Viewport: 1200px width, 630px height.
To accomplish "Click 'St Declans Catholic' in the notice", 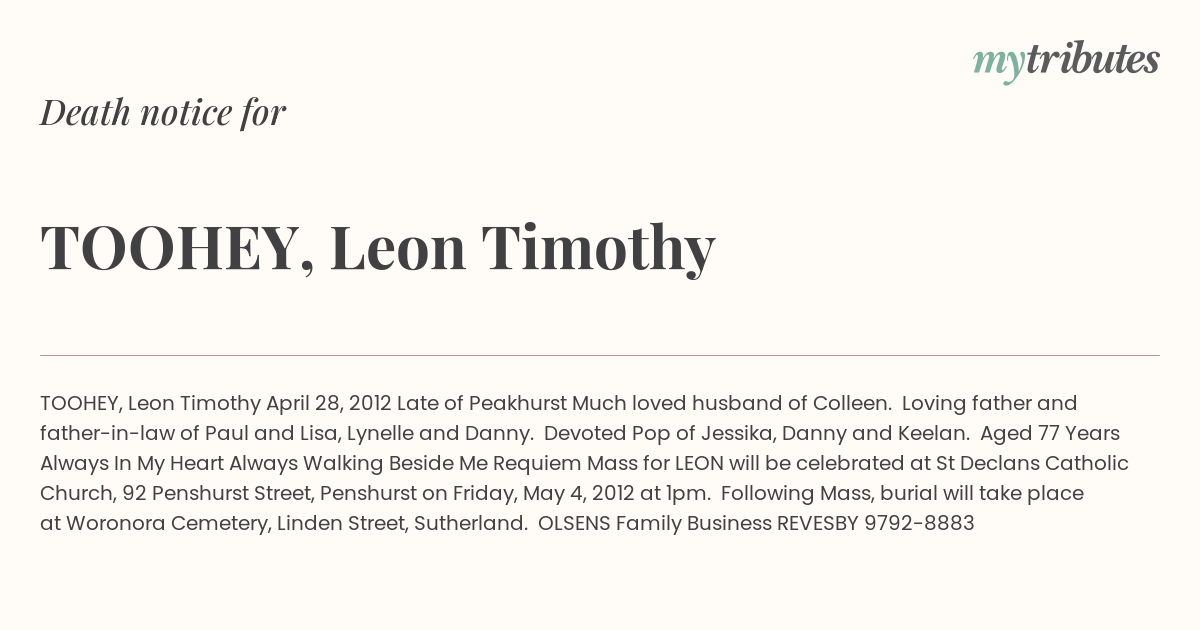I will click(1033, 463).
